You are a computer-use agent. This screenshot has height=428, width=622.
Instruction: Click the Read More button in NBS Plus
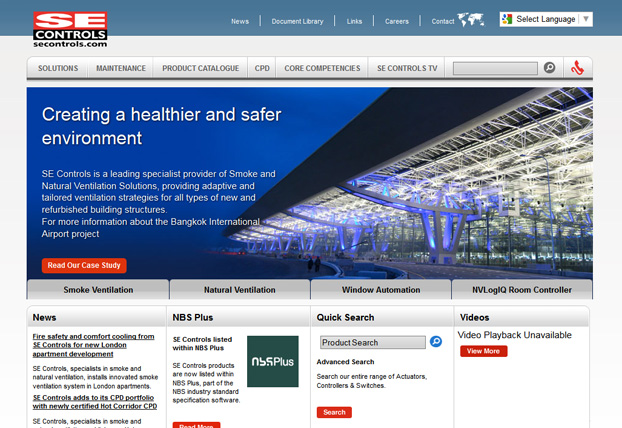pos(196,425)
